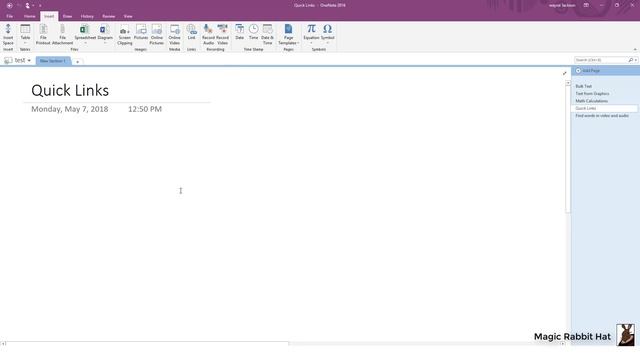The width and height of the screenshot is (640, 360).
Task: Start Record Video
Action: pos(222,34)
